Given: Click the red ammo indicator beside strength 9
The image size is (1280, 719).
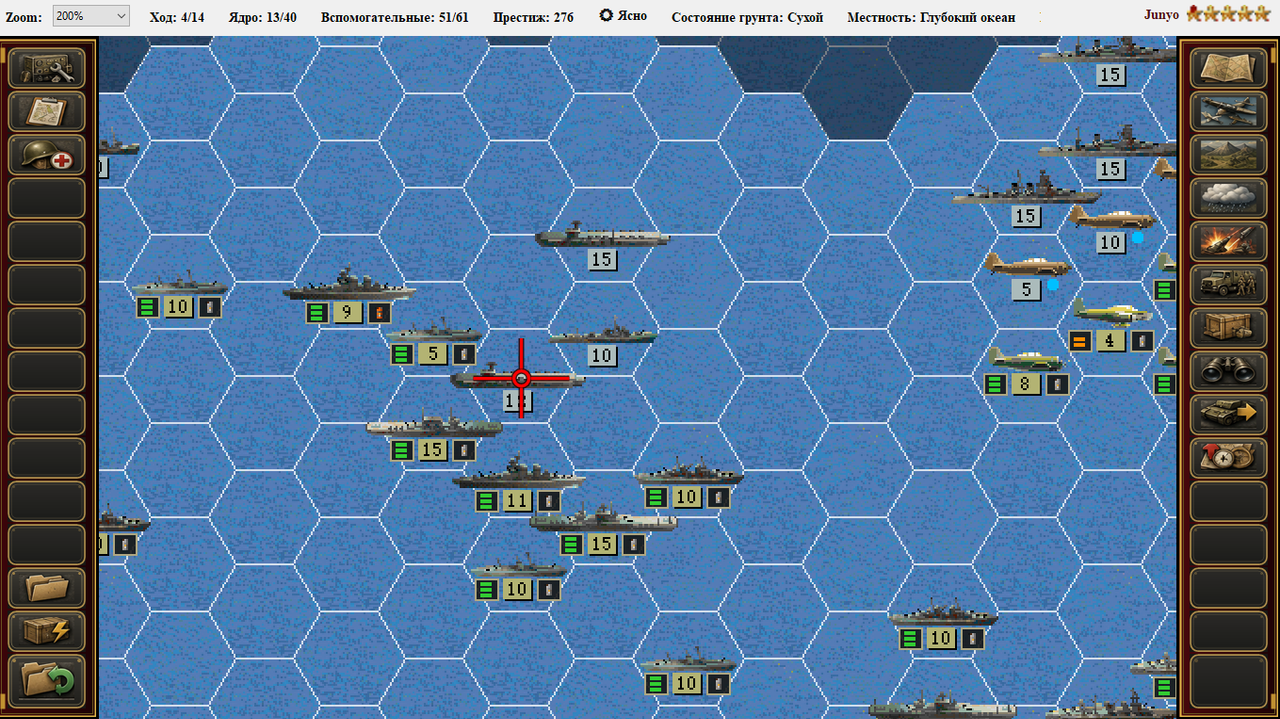Looking at the screenshot, I should 379,313.
